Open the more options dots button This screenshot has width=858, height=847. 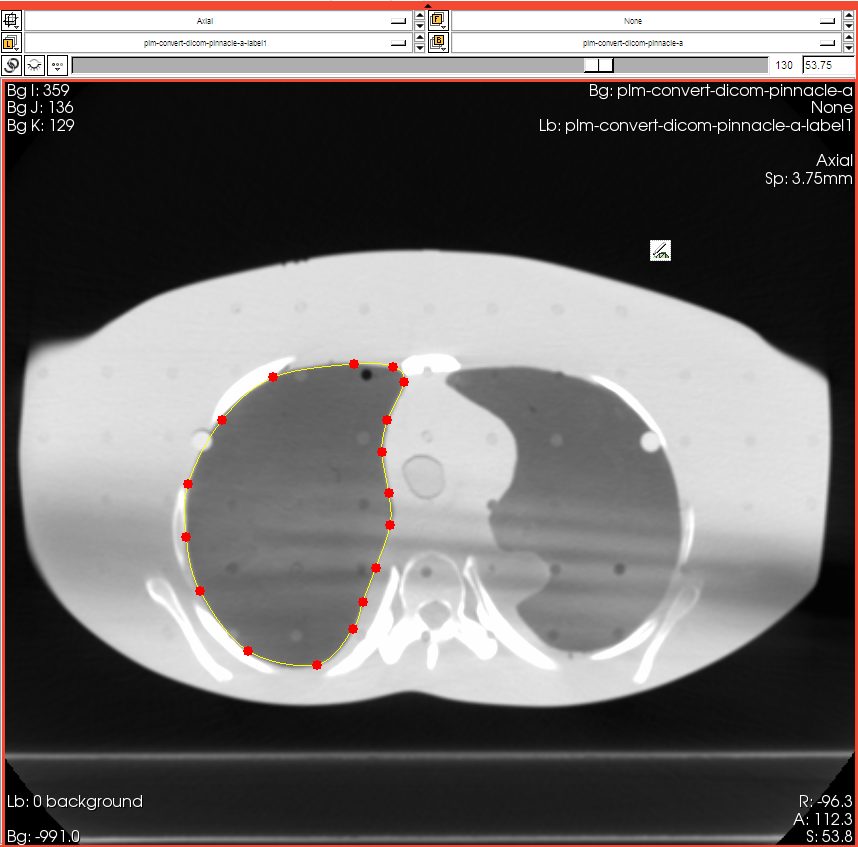[x=57, y=65]
